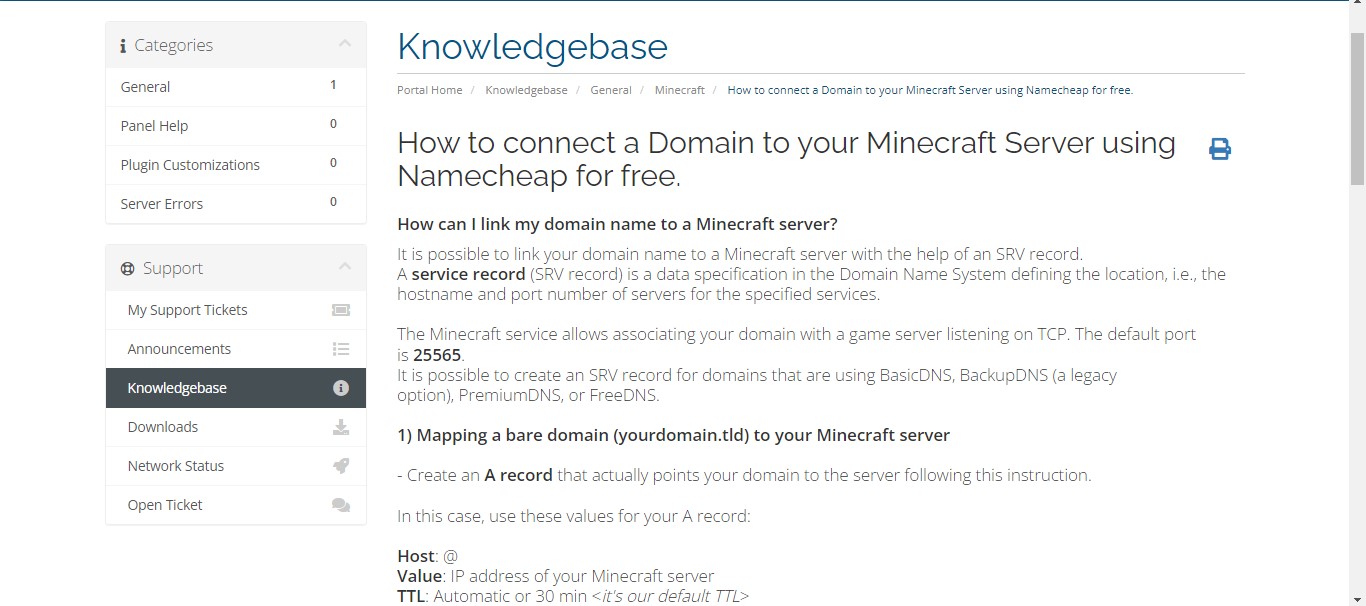Click the print icon next to the article title
The image size is (1366, 606).
(1219, 148)
